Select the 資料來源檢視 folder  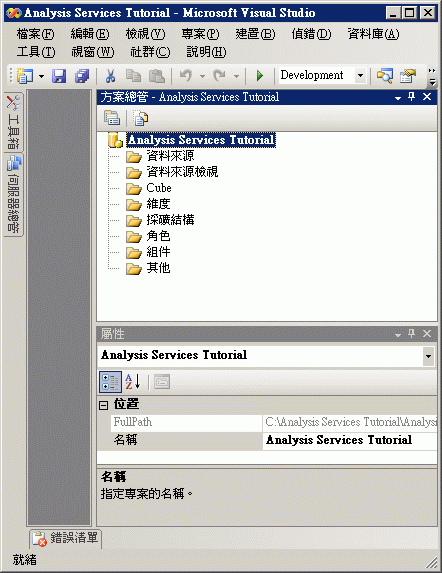(182, 172)
